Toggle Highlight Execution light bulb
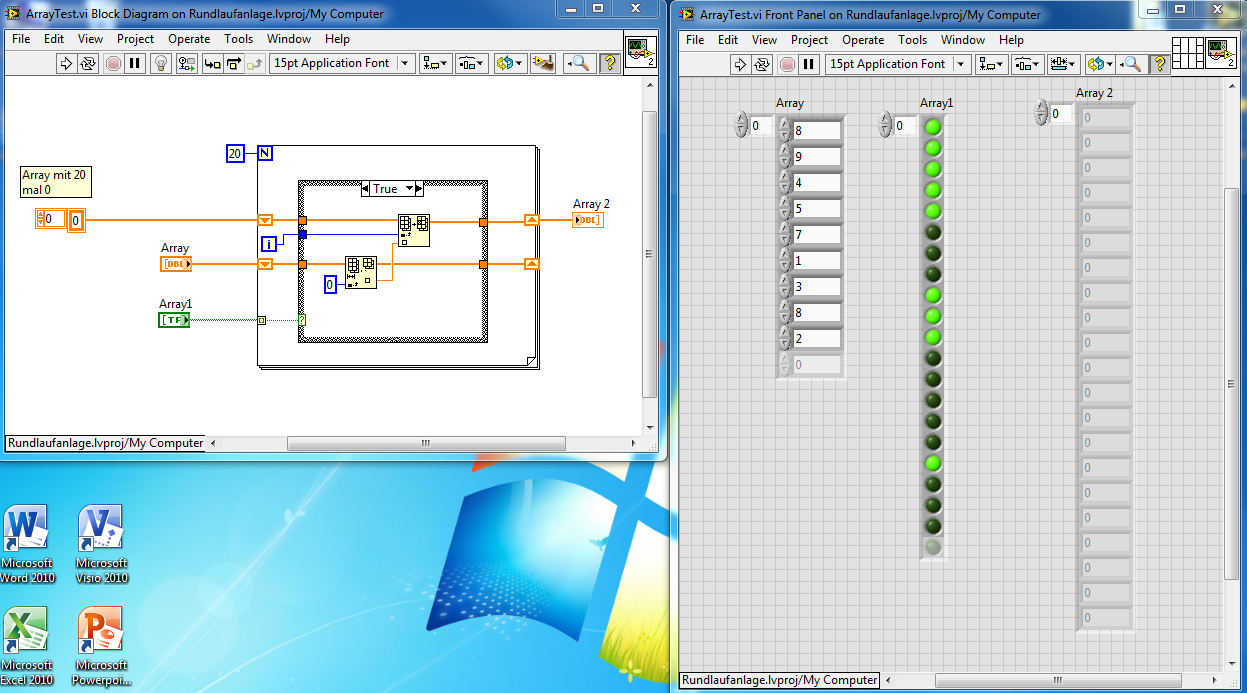This screenshot has height=693, width=1247. click(x=160, y=63)
